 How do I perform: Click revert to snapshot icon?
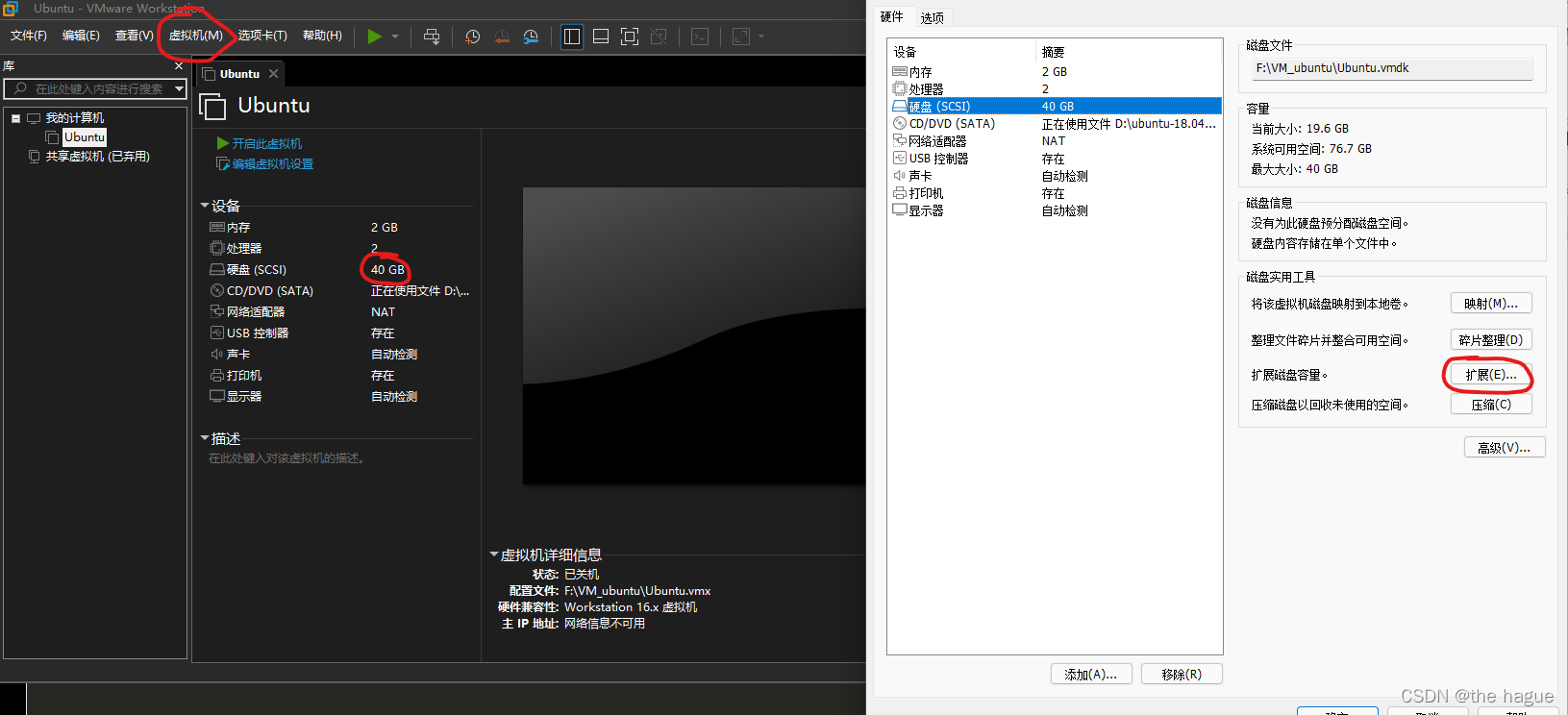(502, 37)
